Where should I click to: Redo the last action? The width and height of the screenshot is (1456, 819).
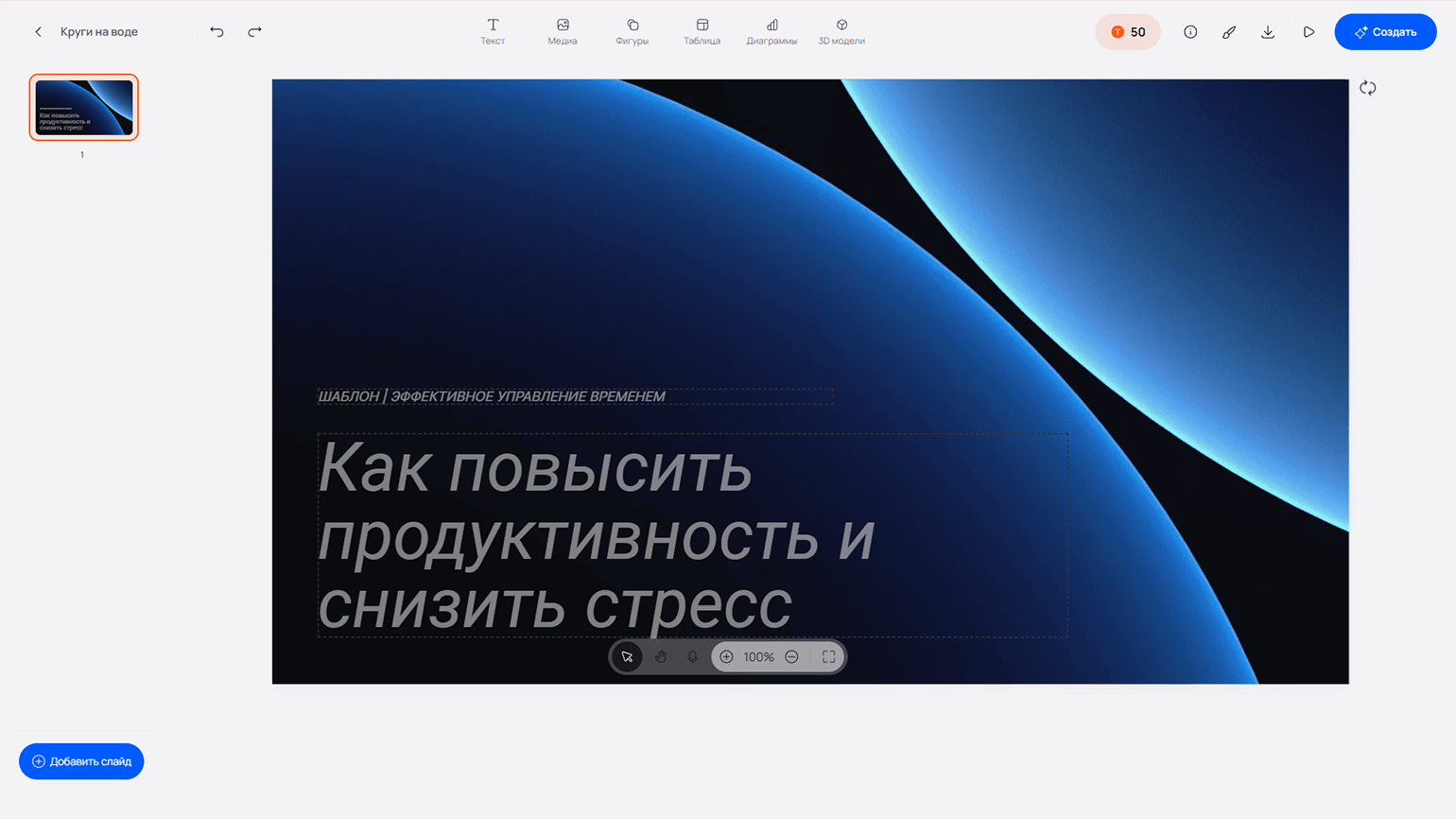click(254, 32)
